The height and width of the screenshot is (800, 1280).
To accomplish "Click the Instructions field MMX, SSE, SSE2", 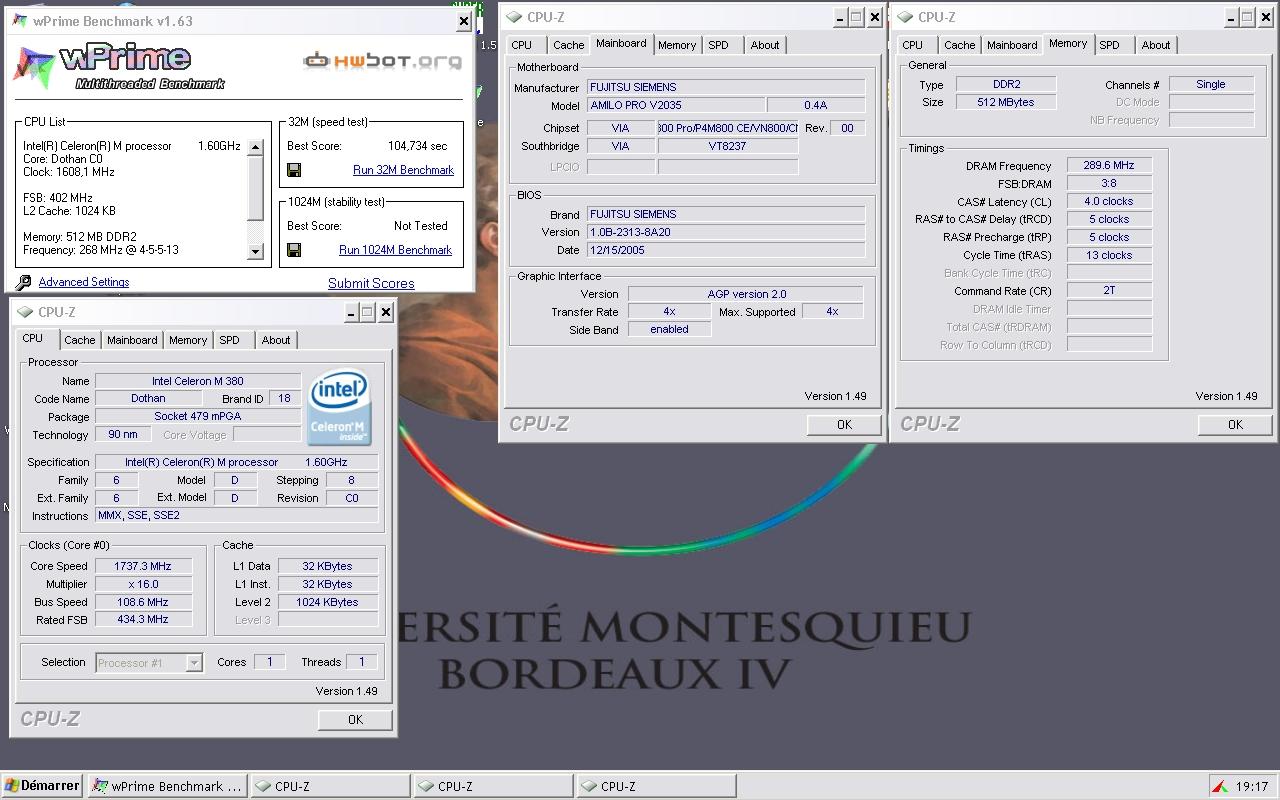I will 237,516.
